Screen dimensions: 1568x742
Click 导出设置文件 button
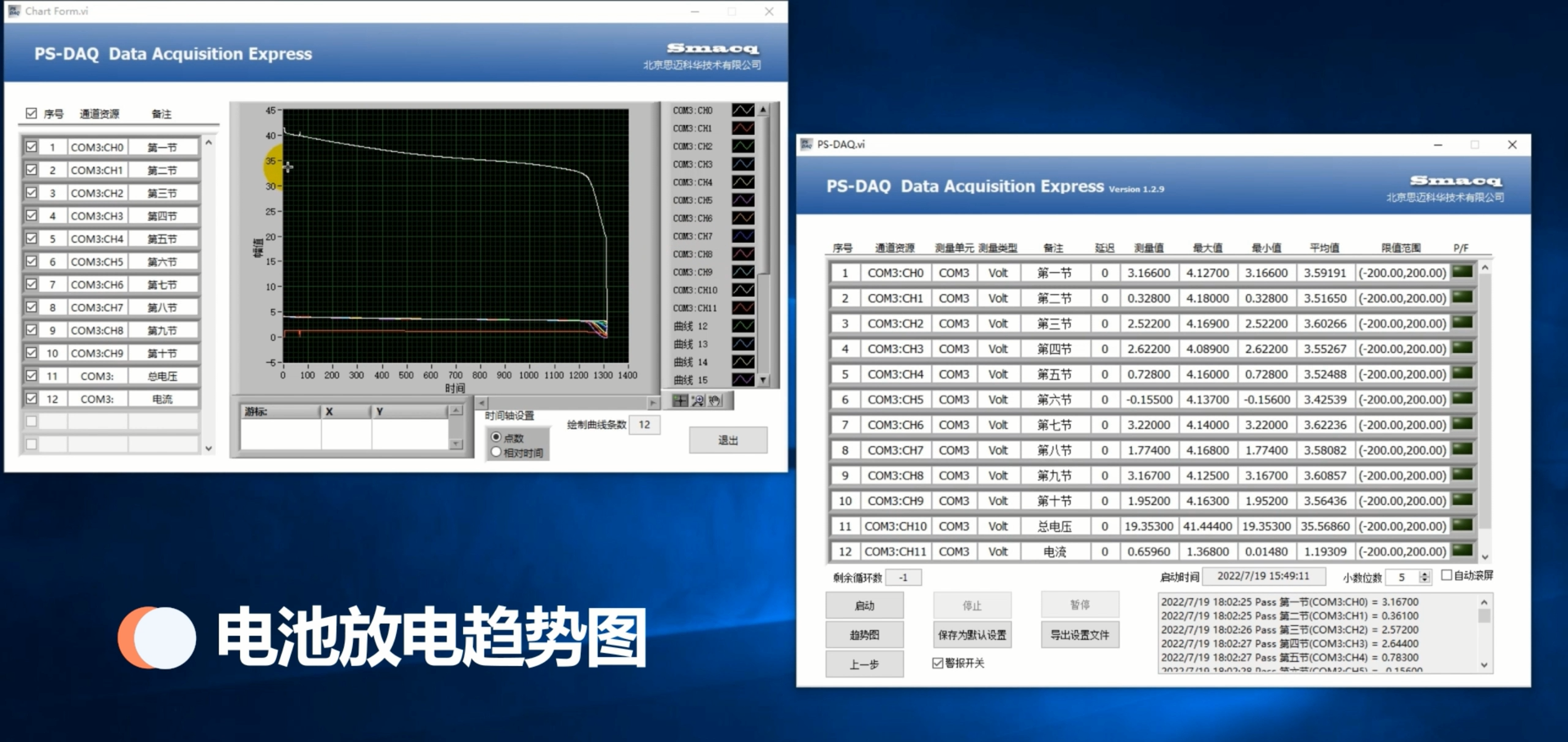coord(1080,635)
